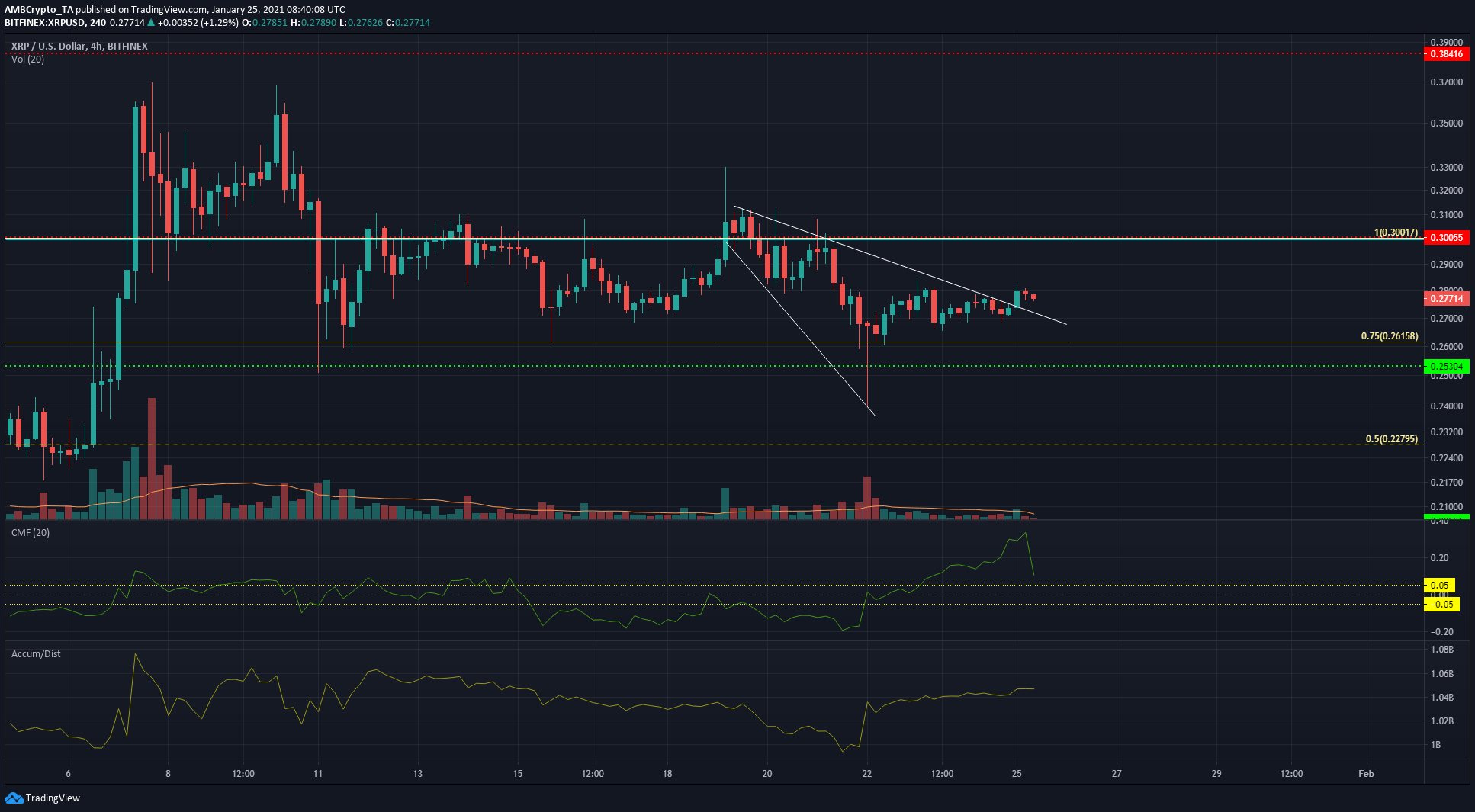Click the CMF (20) indicator label

pos(31,533)
